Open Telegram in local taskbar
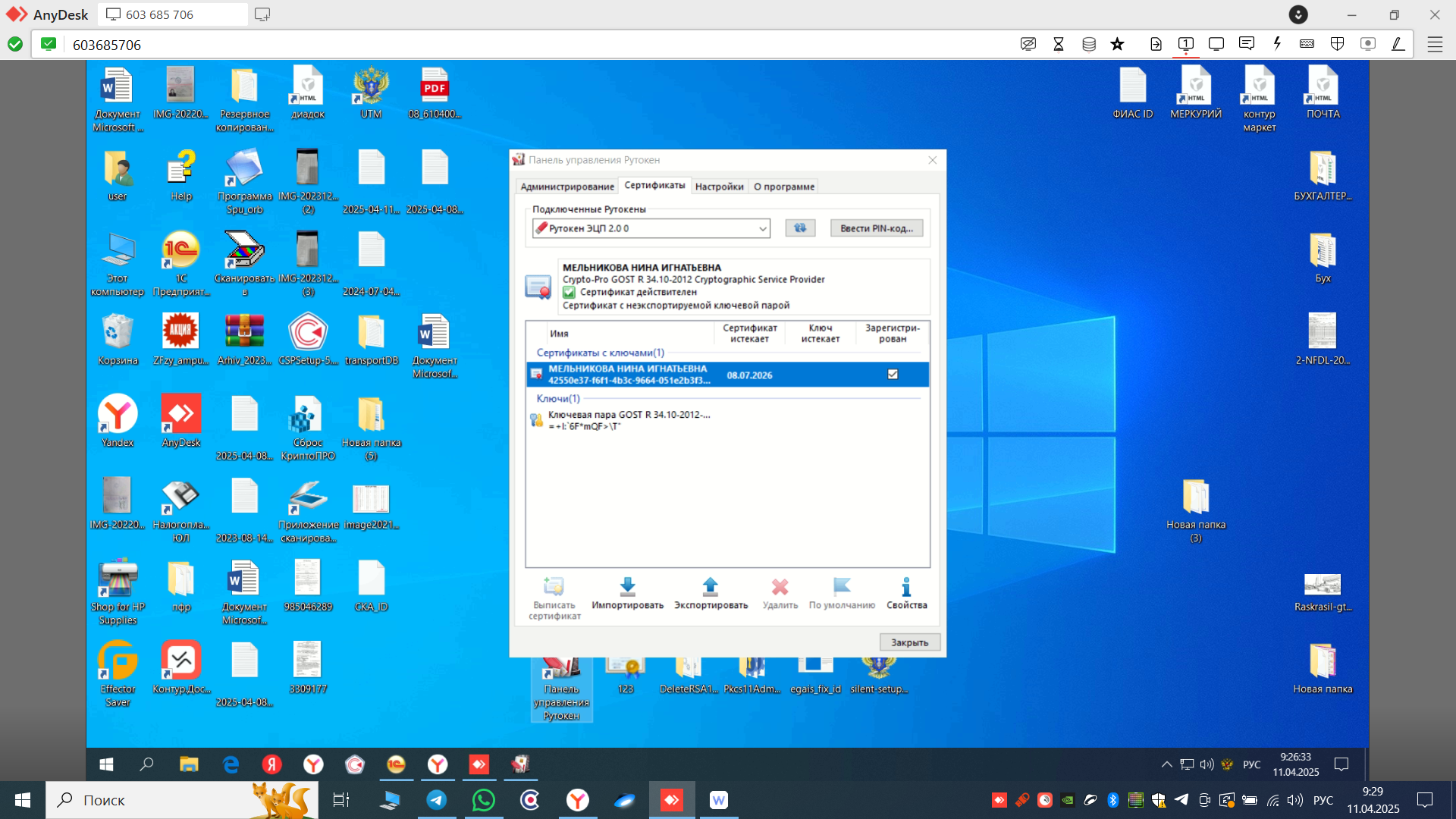 point(437,800)
